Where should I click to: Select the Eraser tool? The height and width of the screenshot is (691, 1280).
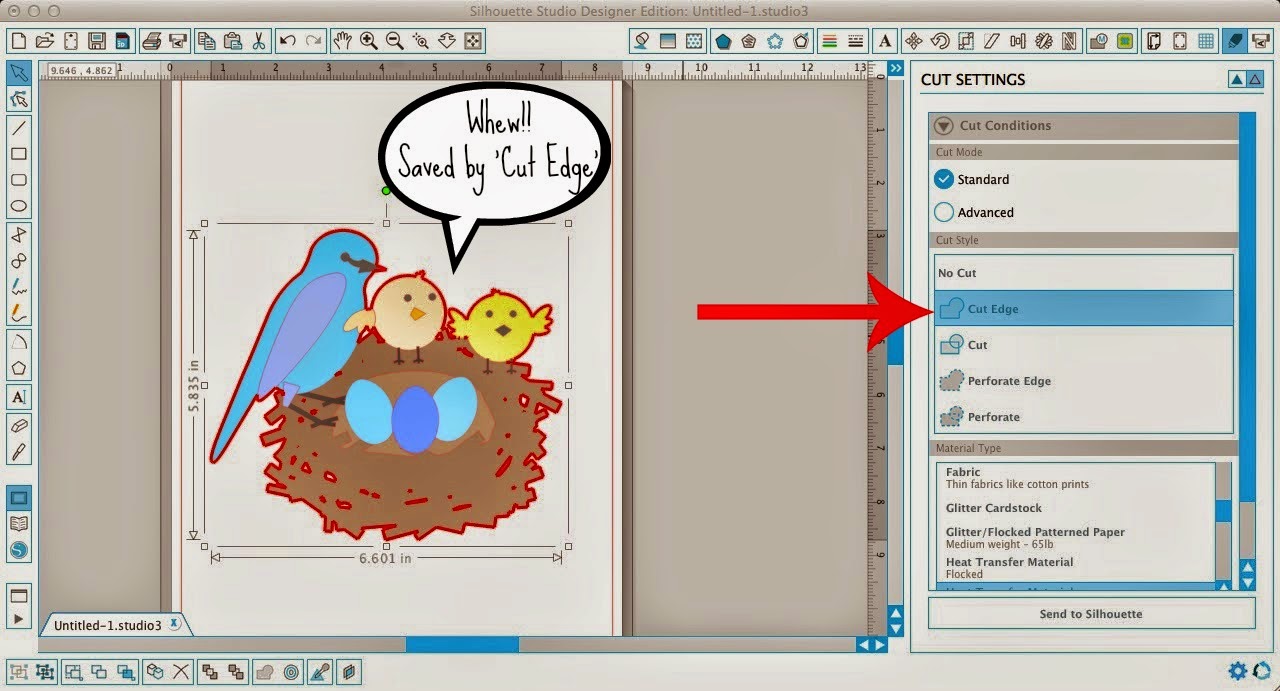(18, 425)
